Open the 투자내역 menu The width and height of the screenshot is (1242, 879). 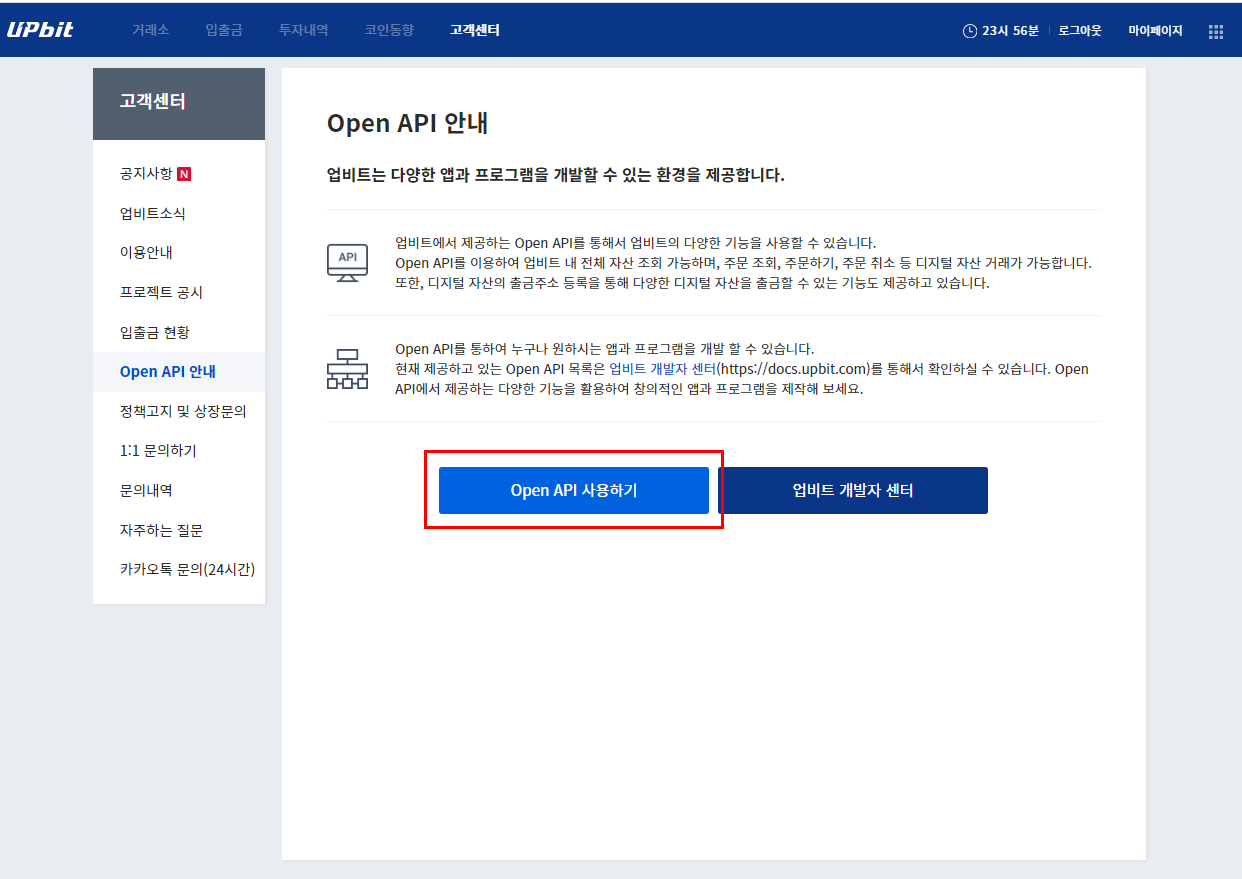[303, 30]
